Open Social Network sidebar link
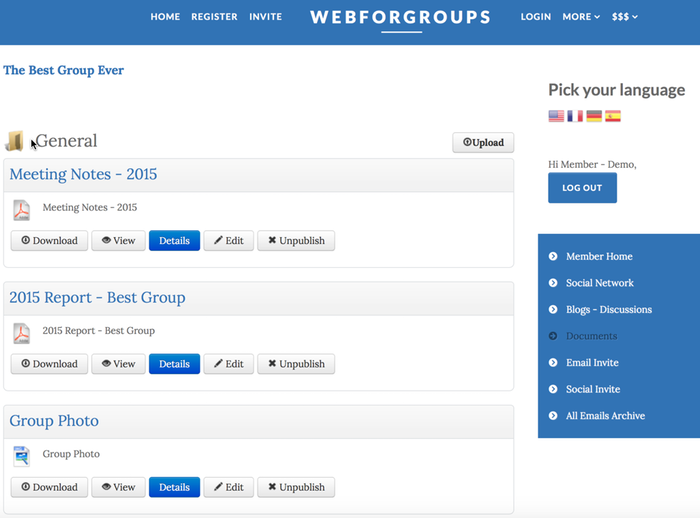Image resolution: width=700 pixels, height=518 pixels. pyautogui.click(x=600, y=283)
